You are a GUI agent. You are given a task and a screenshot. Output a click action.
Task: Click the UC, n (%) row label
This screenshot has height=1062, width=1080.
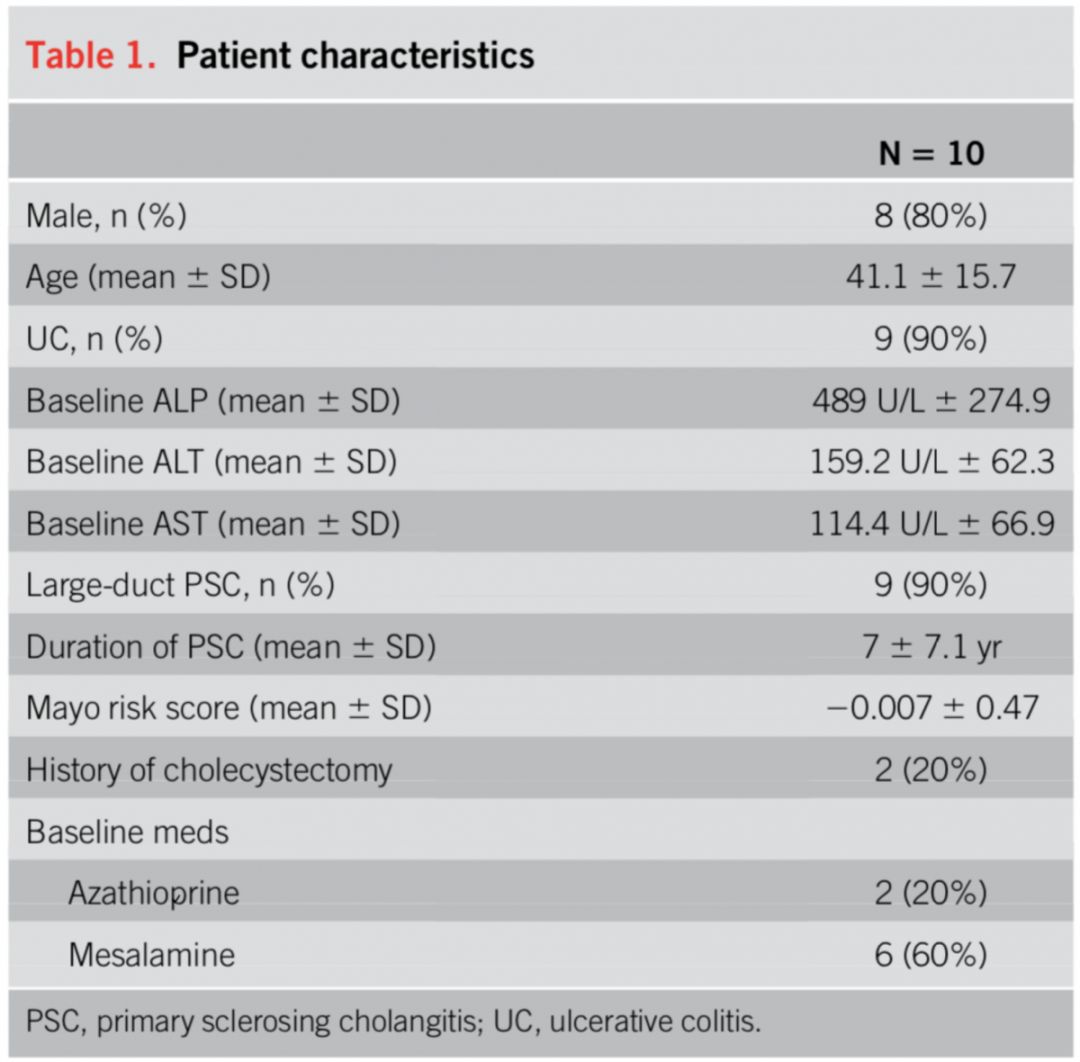tap(94, 339)
